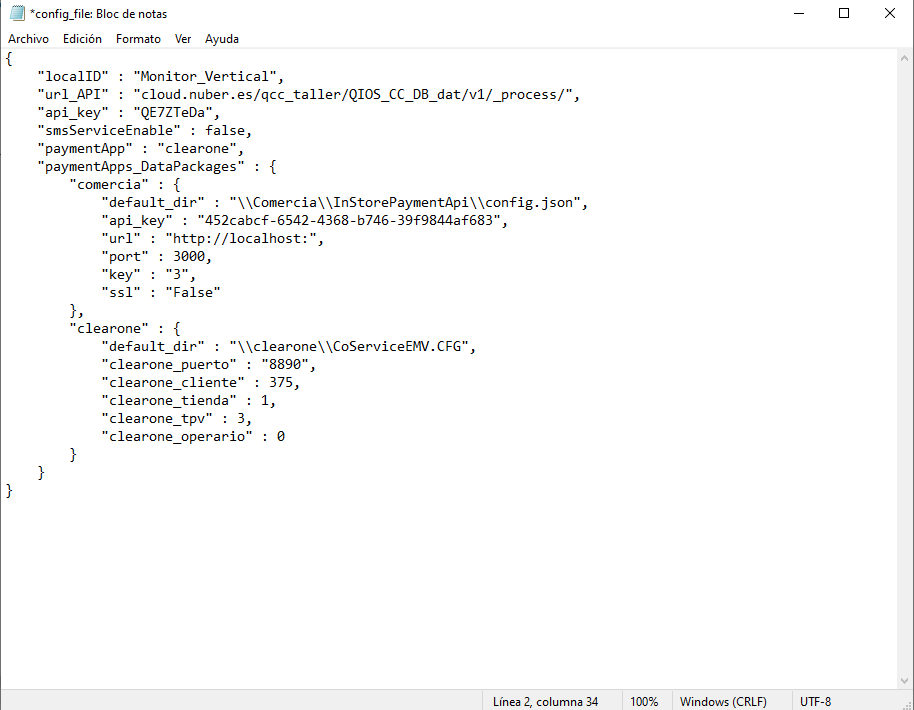Click the 452cabcf GUID api_key value
Screen dimensions: 914x710
349,220
